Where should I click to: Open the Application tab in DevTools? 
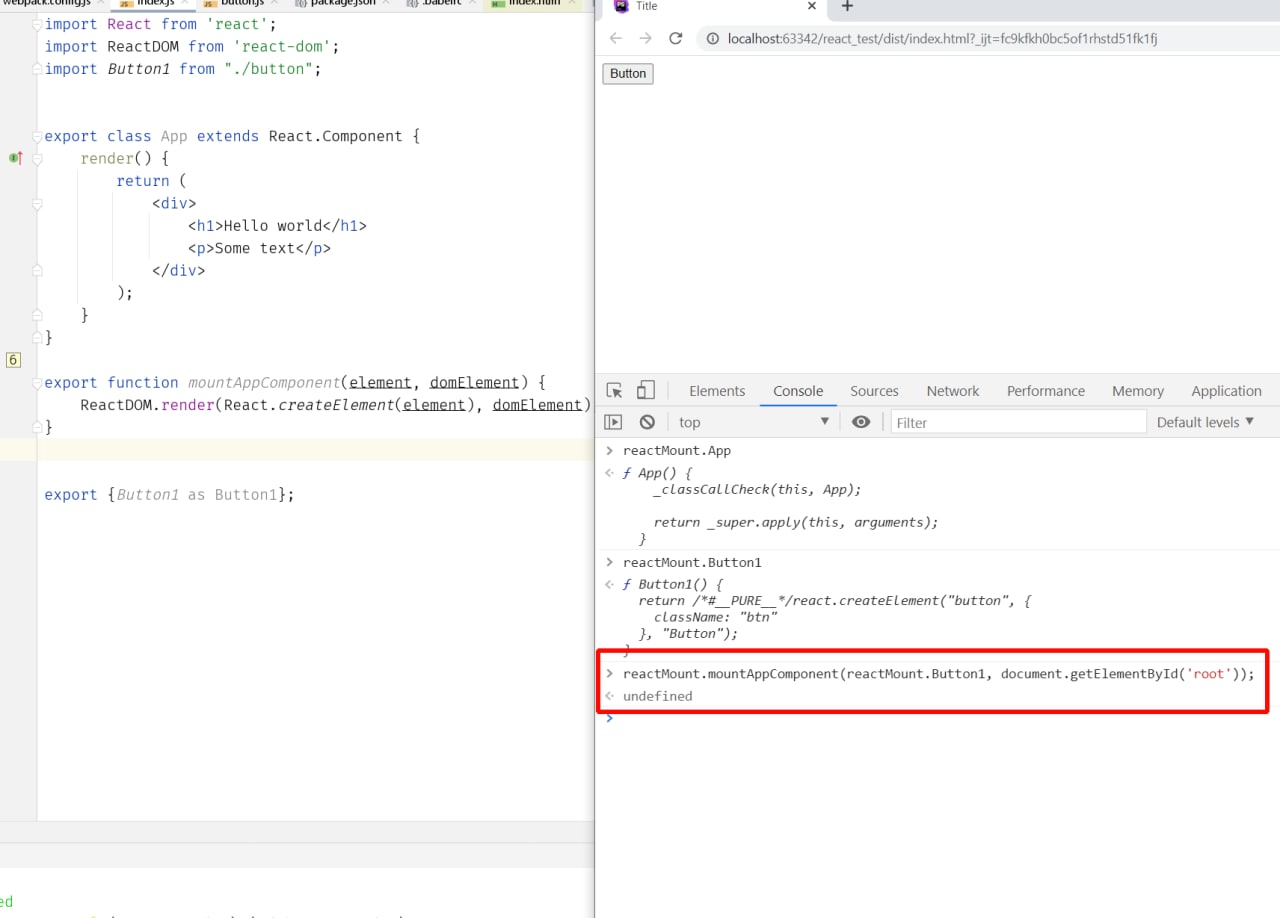coord(1227,391)
